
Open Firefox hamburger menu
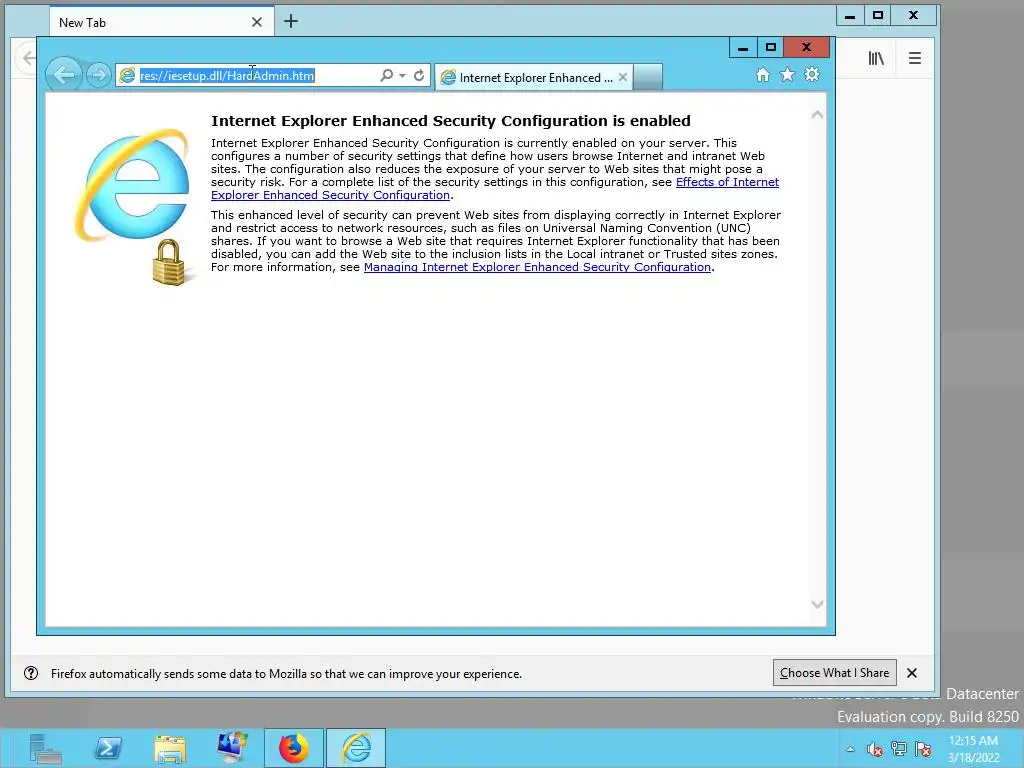(915, 58)
